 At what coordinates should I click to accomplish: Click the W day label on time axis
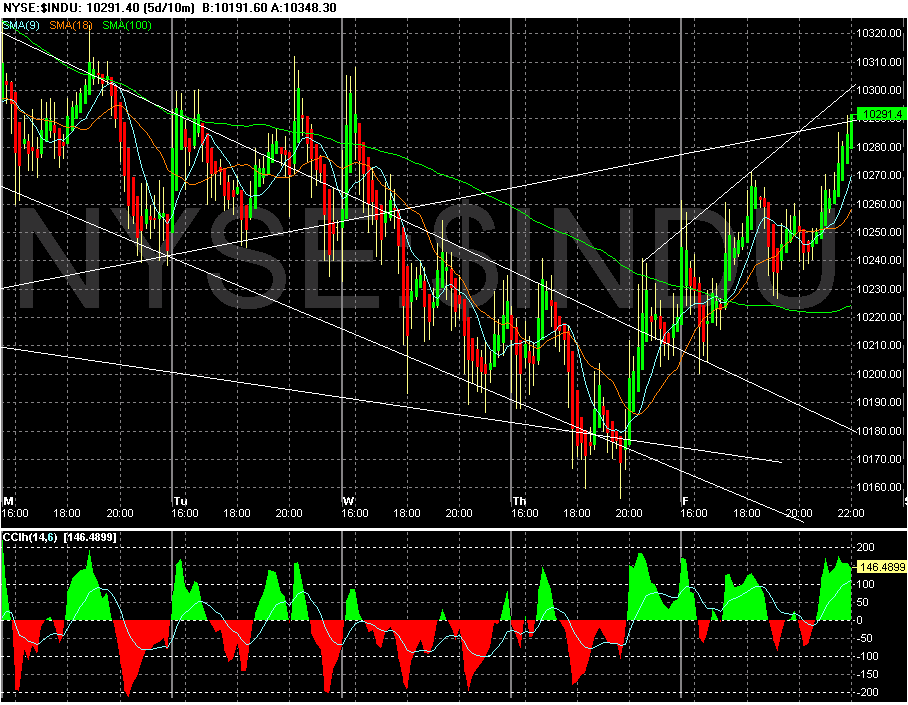click(348, 501)
